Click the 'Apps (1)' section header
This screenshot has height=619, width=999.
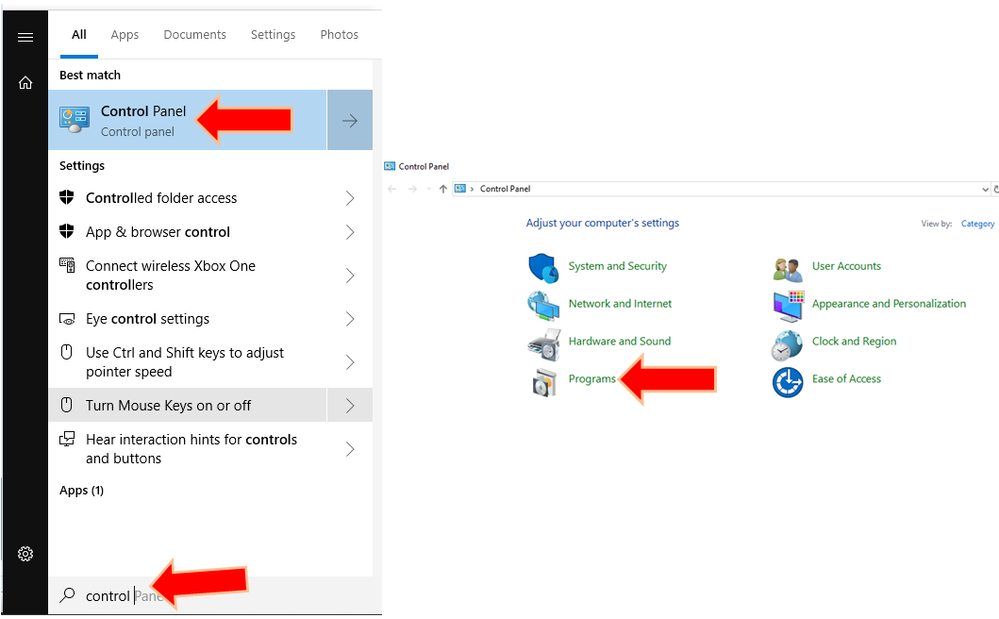click(82, 490)
